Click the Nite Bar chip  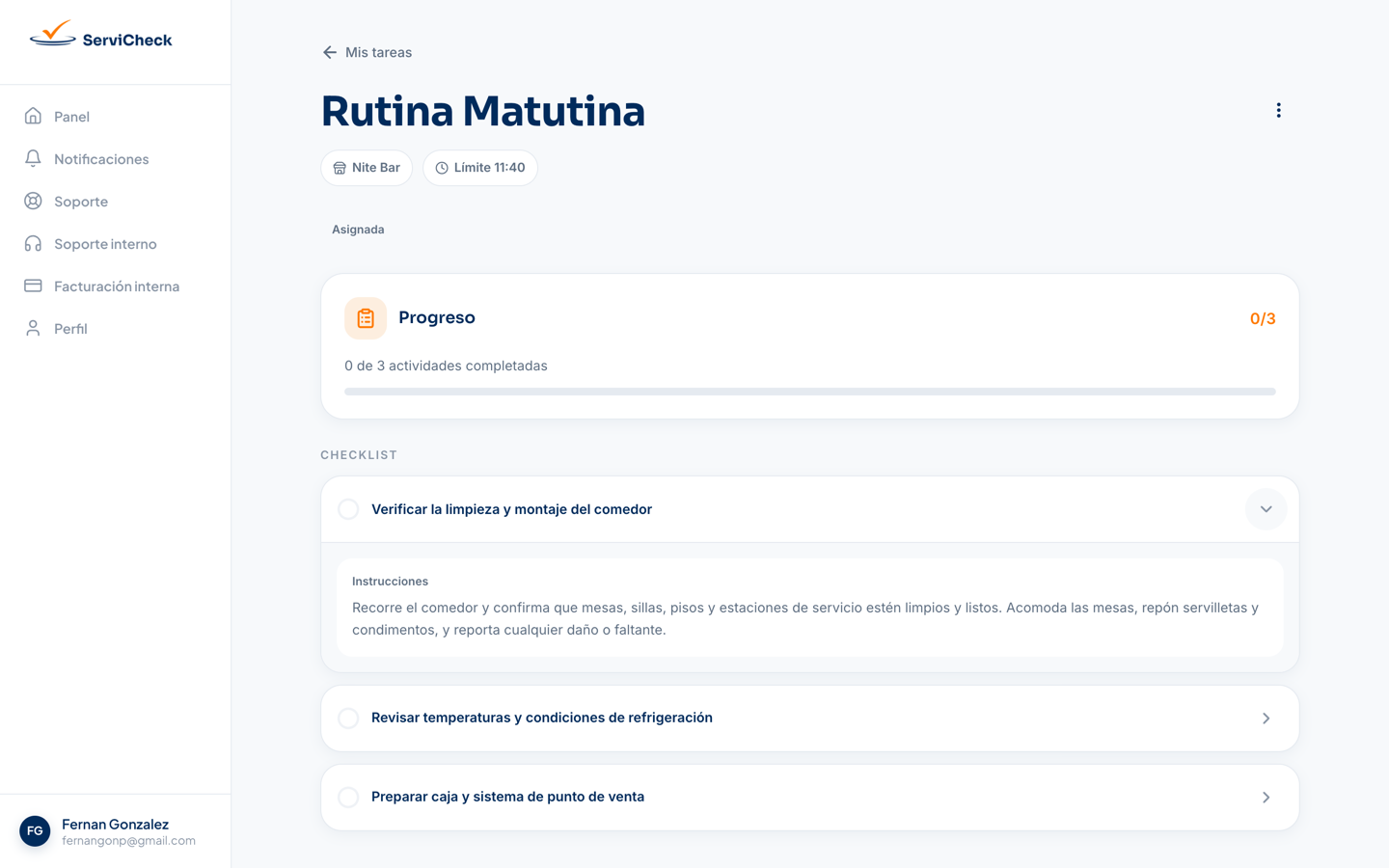click(x=367, y=168)
